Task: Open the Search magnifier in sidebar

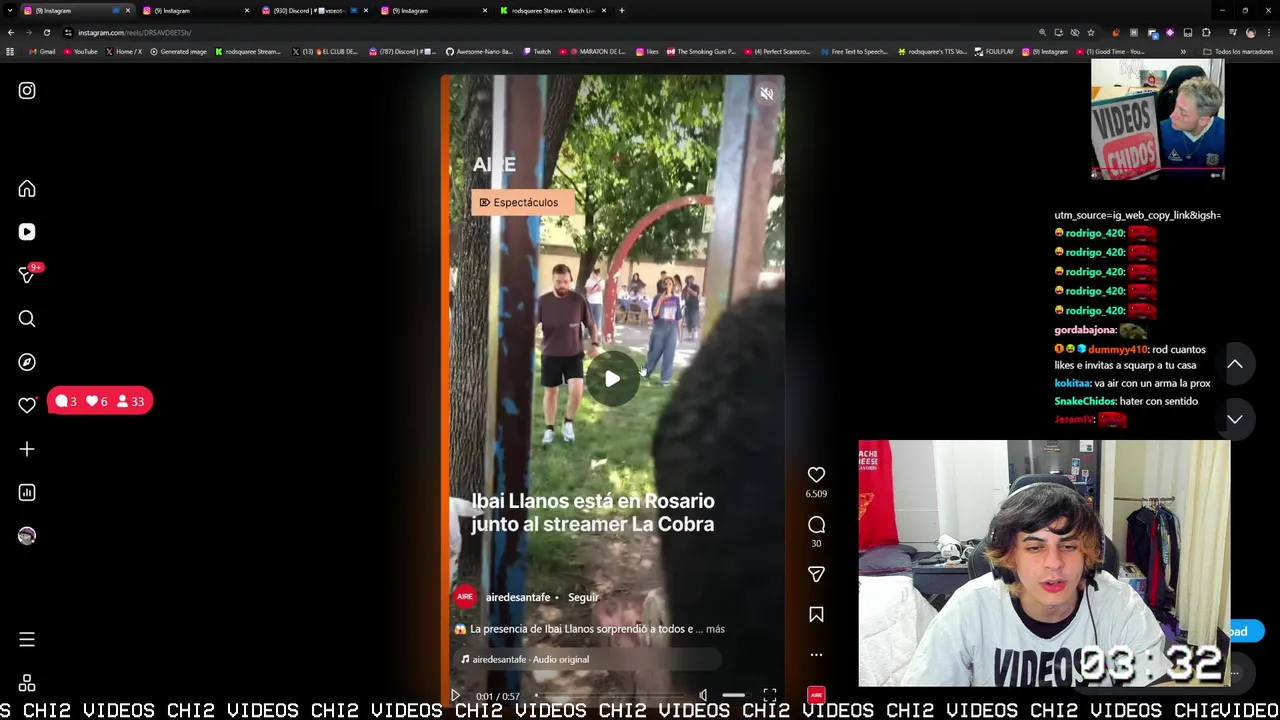Action: click(x=27, y=319)
